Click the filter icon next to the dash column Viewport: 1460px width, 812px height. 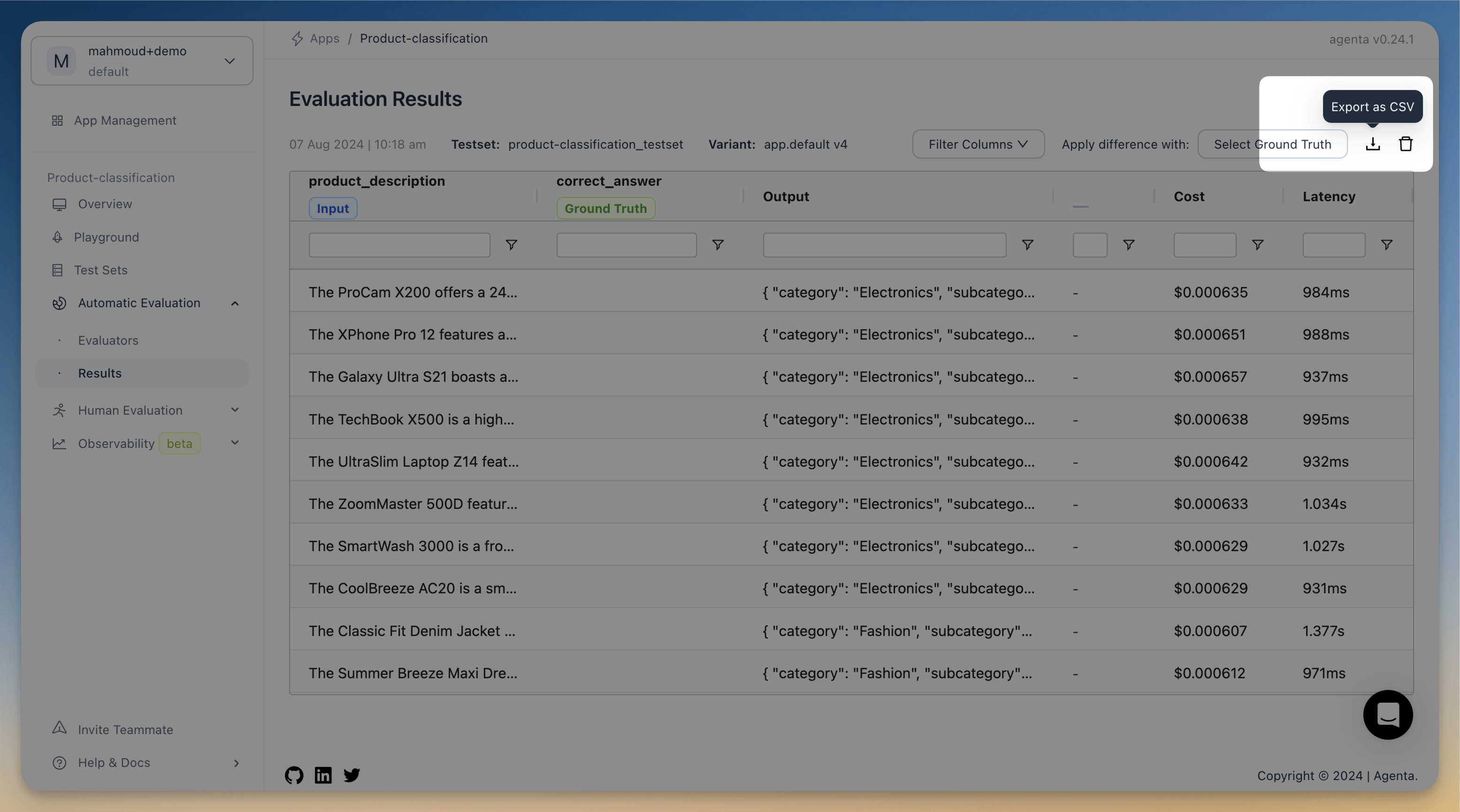[1129, 245]
